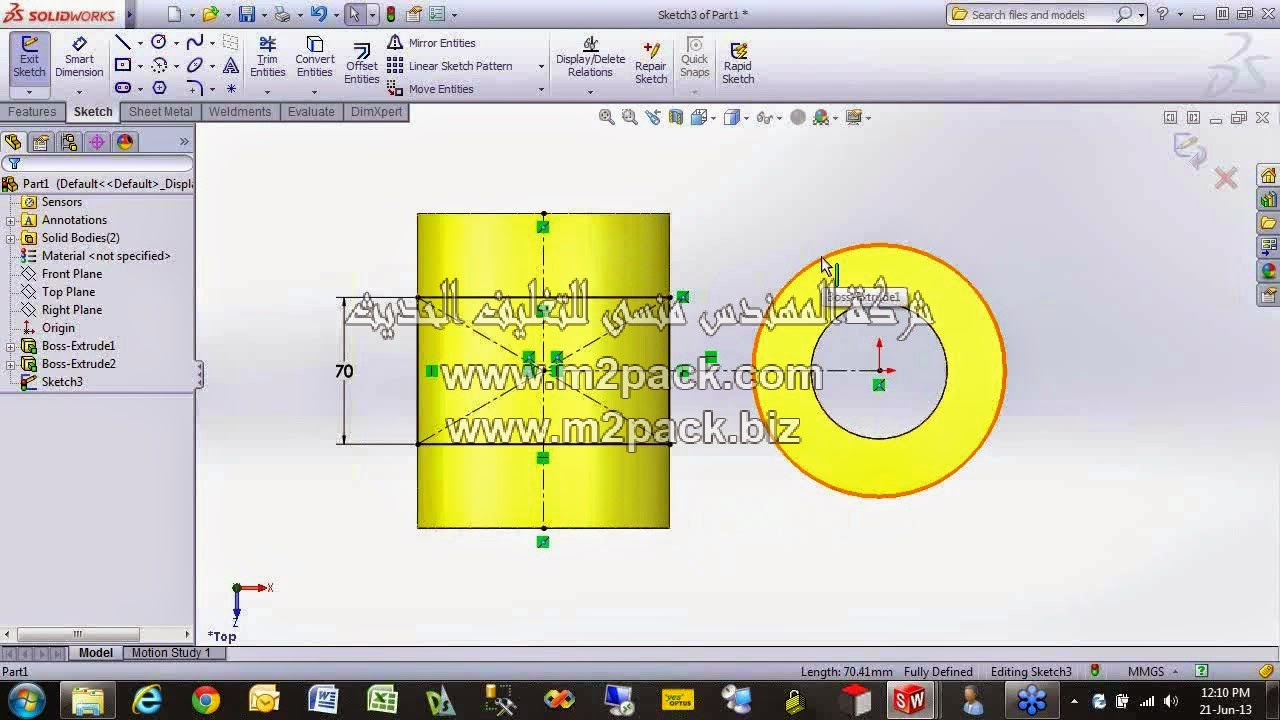Select the Line sketch tool

[123, 42]
